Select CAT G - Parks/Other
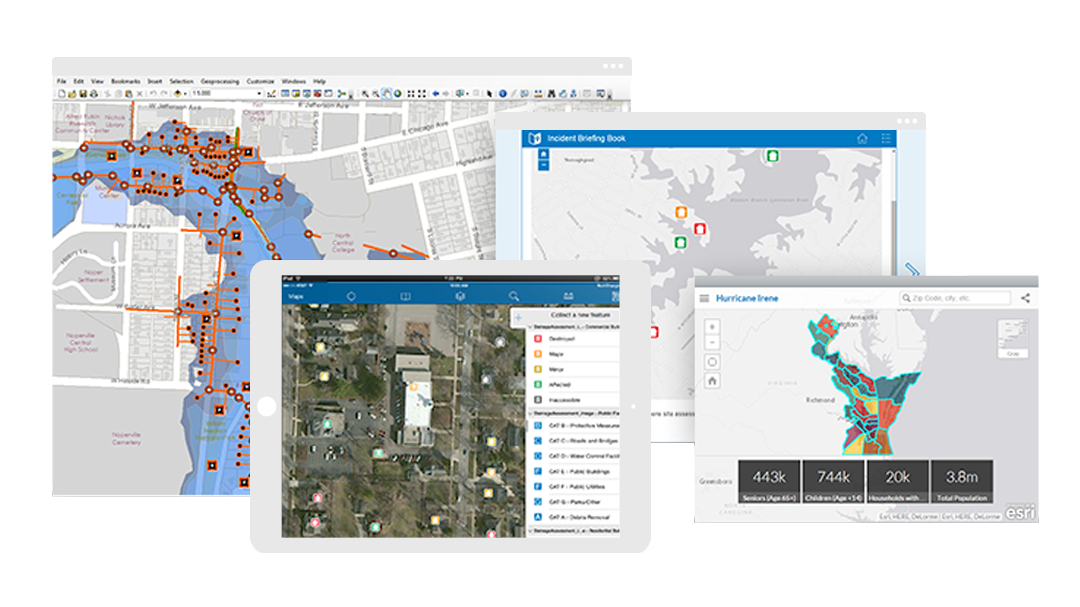The width and height of the screenshot is (1080, 607). pos(573,502)
